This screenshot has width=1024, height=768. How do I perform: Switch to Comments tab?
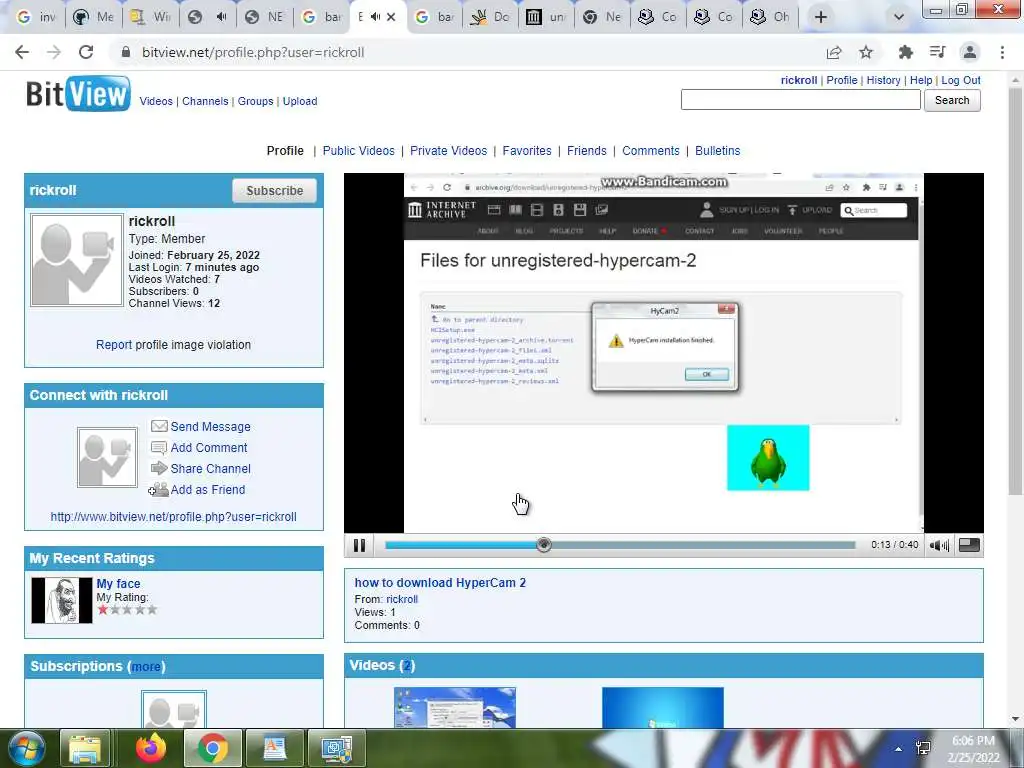point(650,151)
